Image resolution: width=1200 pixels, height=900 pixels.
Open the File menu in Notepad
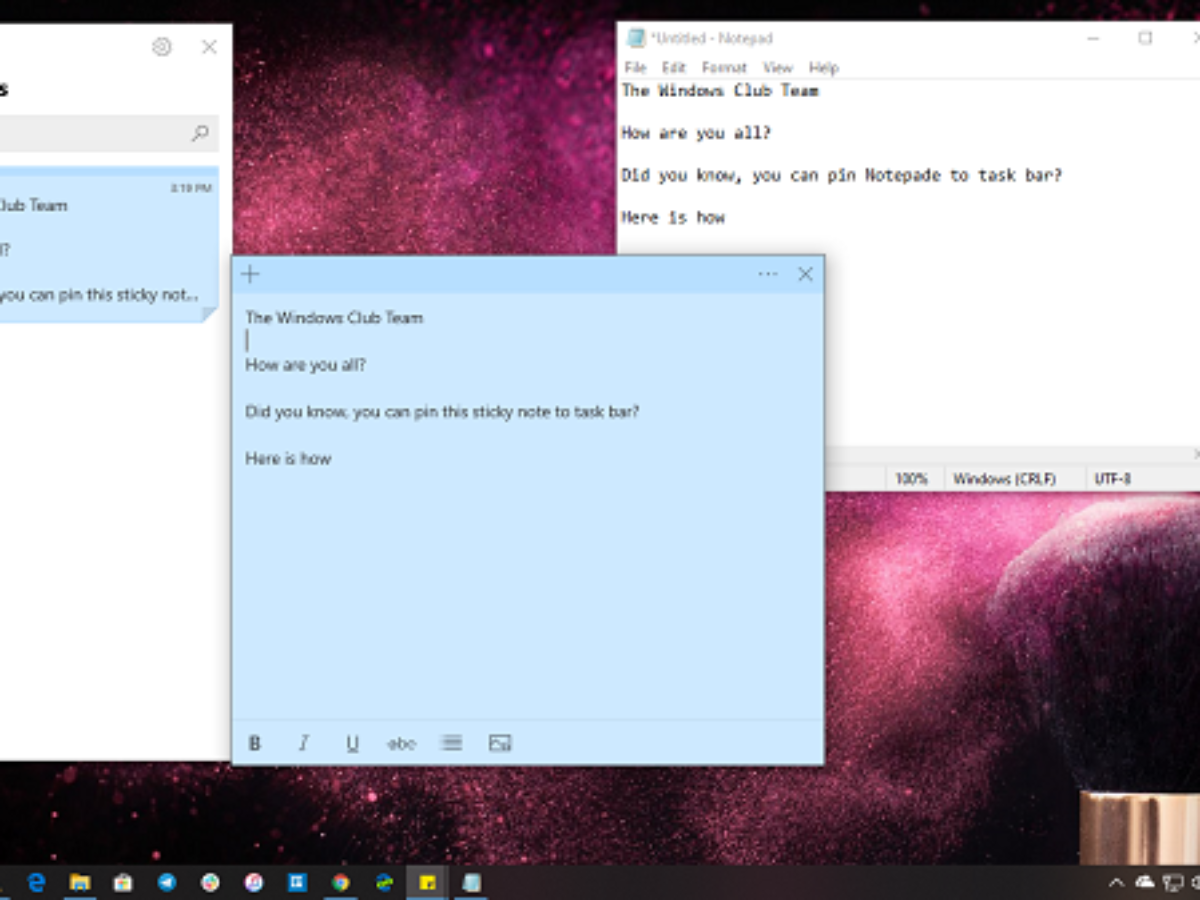coord(635,68)
